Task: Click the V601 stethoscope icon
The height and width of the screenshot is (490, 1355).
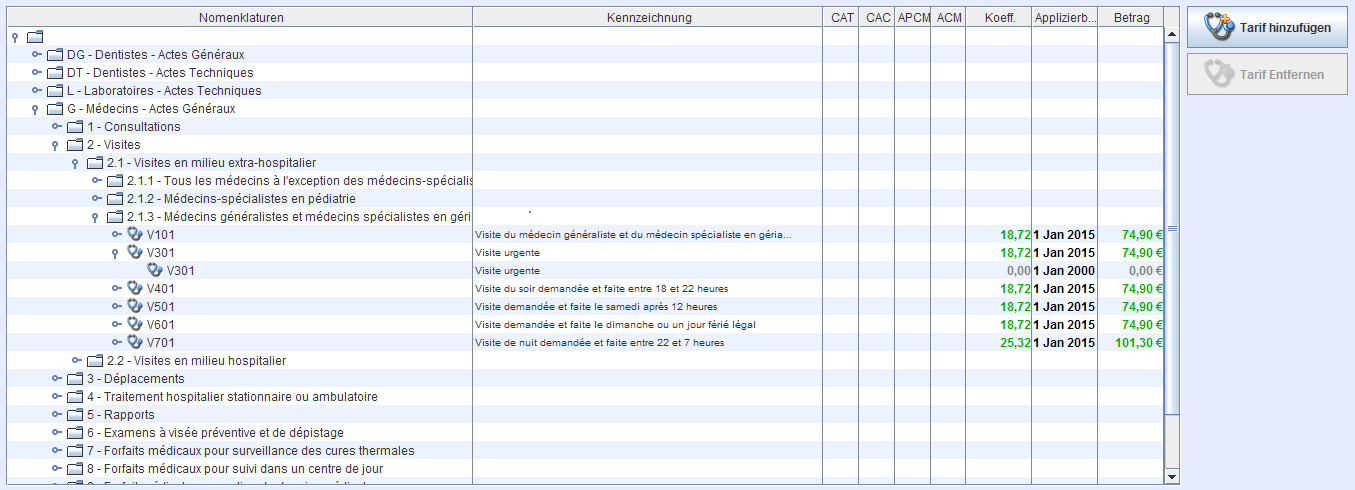Action: [x=135, y=325]
